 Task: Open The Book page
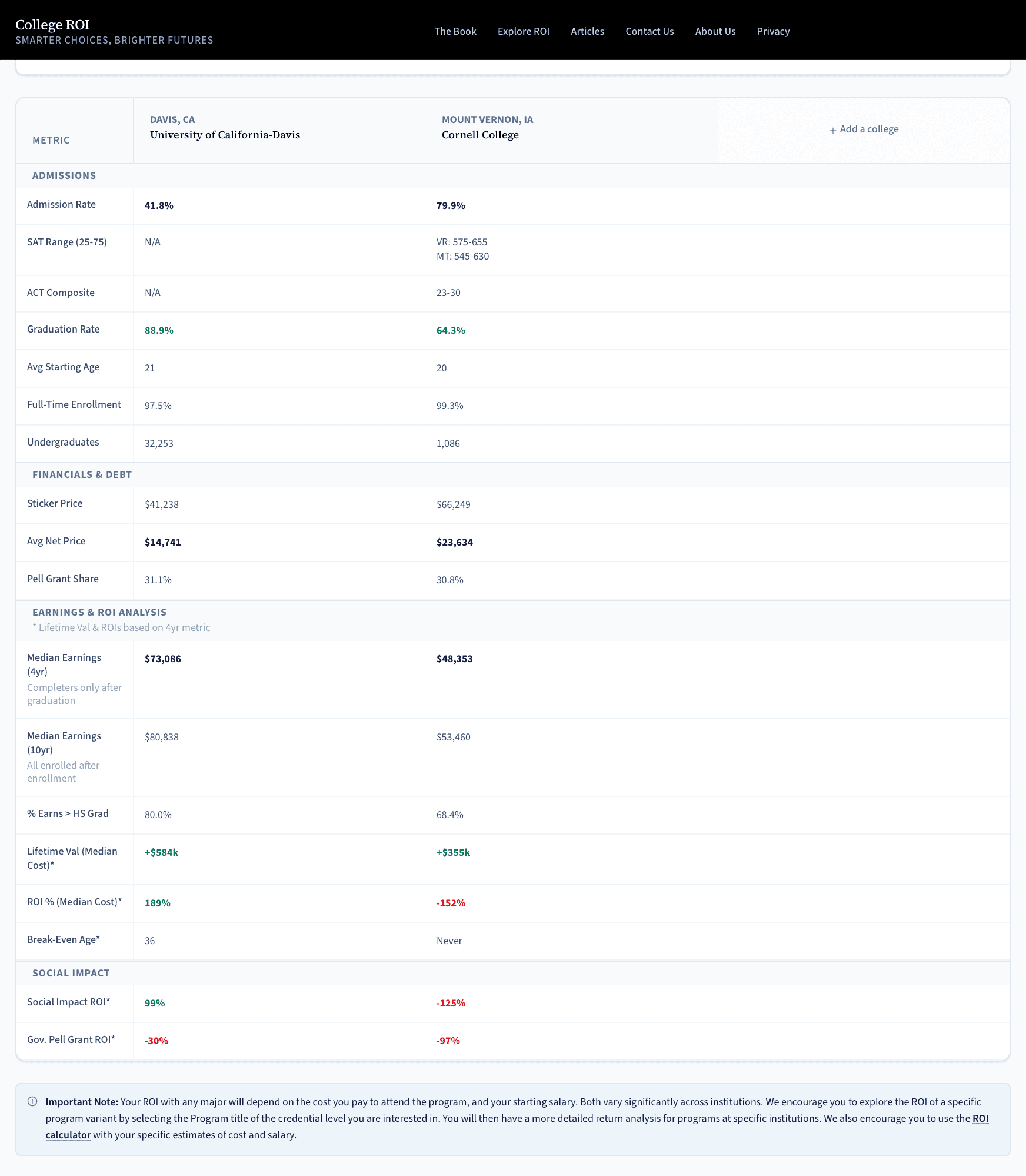[x=455, y=31]
